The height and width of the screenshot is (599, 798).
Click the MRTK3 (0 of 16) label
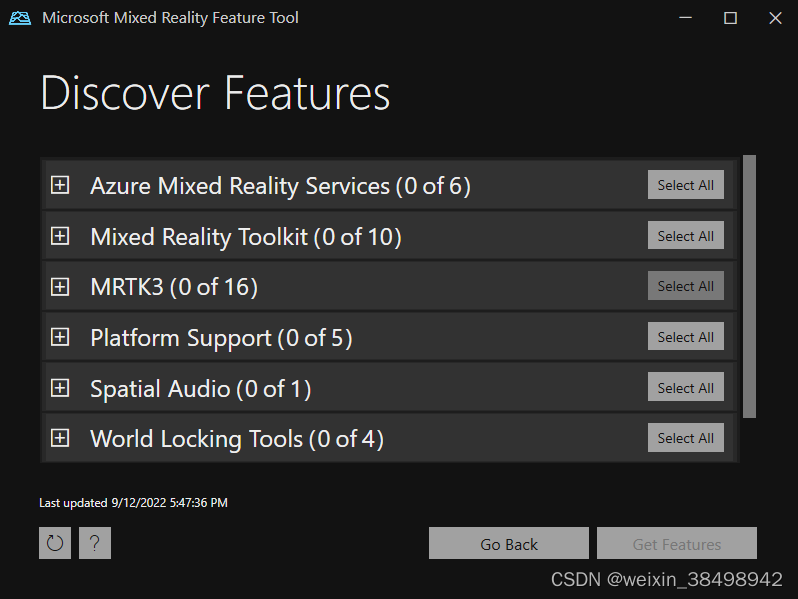tap(174, 287)
